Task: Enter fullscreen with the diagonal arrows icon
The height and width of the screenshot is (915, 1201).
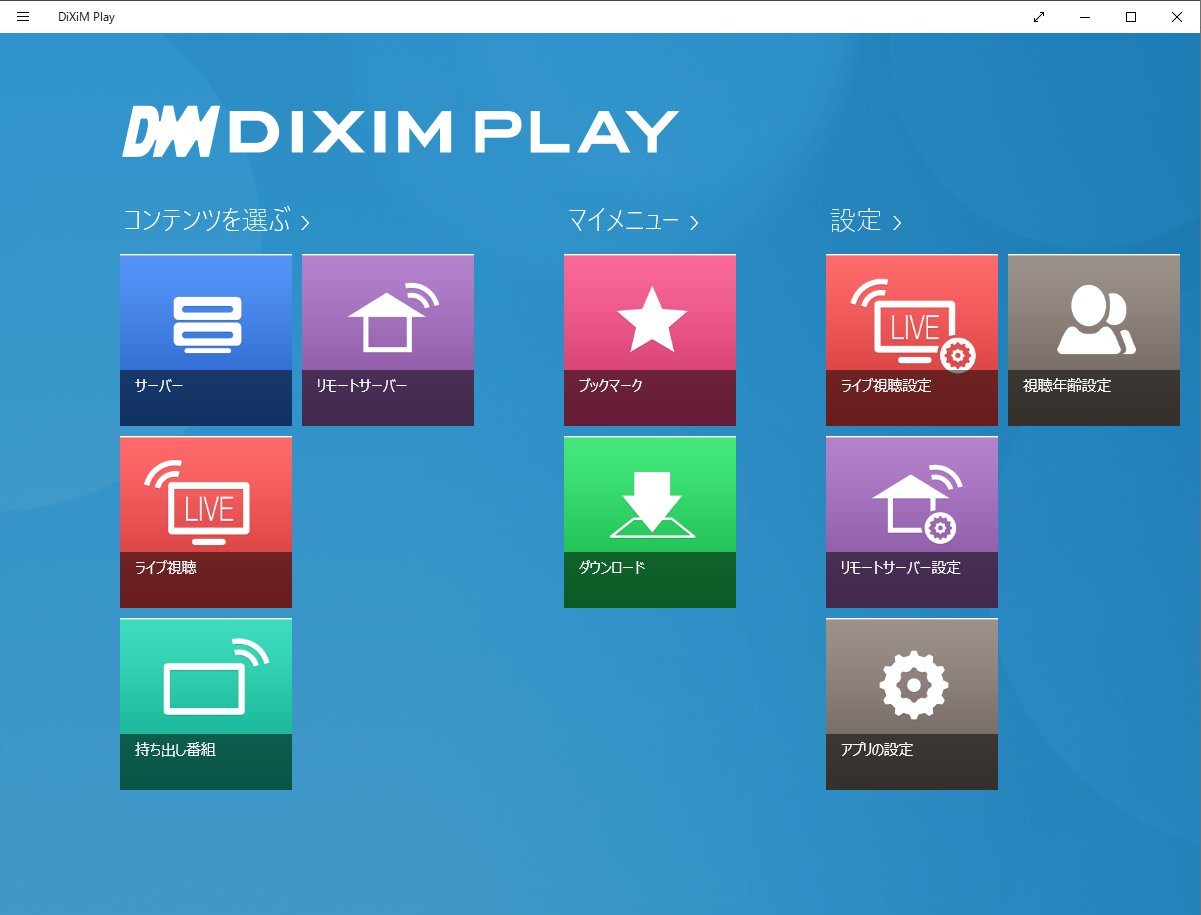Action: 1038,16
